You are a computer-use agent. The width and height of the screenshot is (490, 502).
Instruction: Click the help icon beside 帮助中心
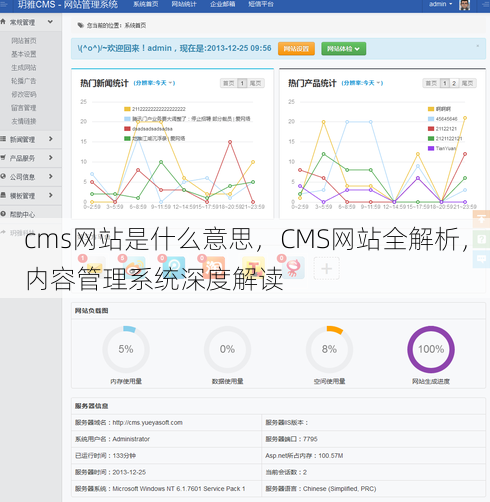(3, 214)
